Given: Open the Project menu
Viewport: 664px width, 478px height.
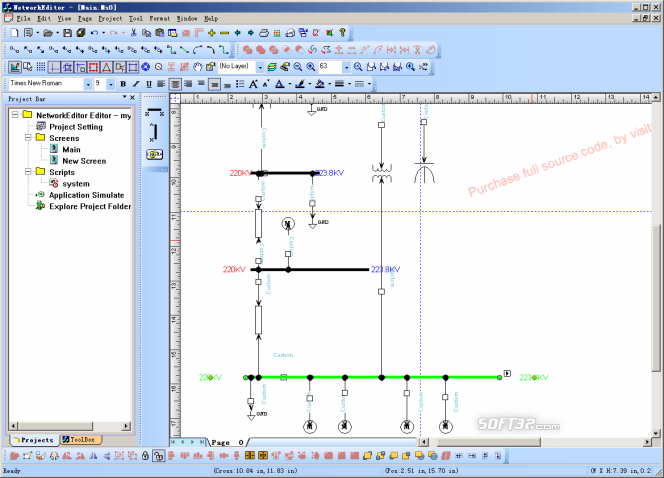Looking at the screenshot, I should (x=110, y=19).
